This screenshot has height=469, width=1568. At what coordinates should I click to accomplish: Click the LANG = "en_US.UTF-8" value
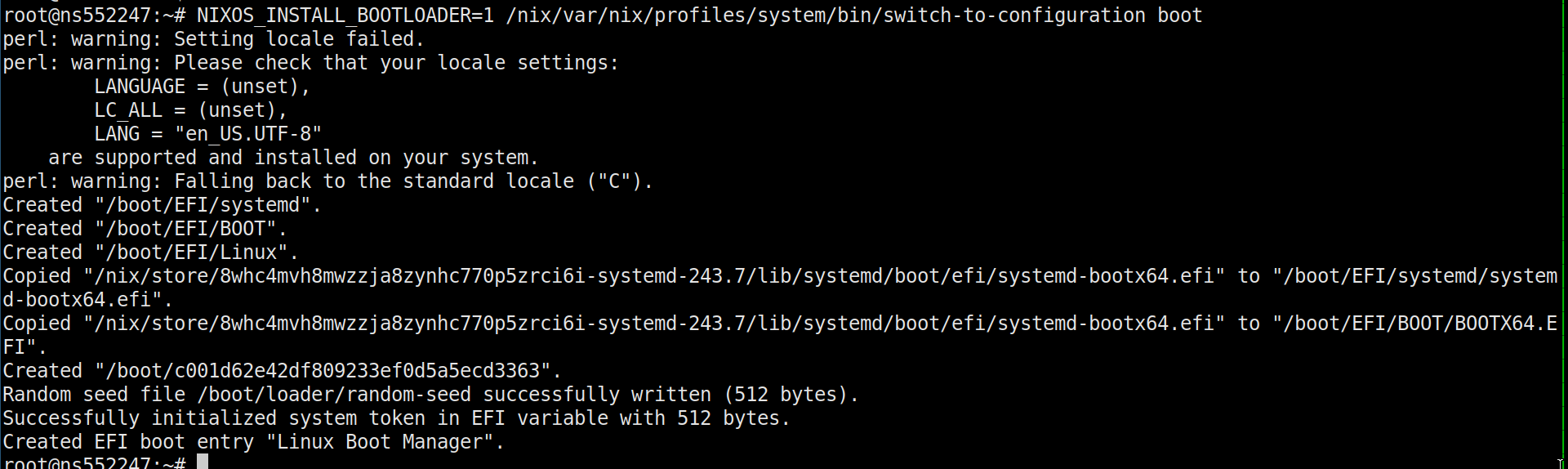click(247, 134)
